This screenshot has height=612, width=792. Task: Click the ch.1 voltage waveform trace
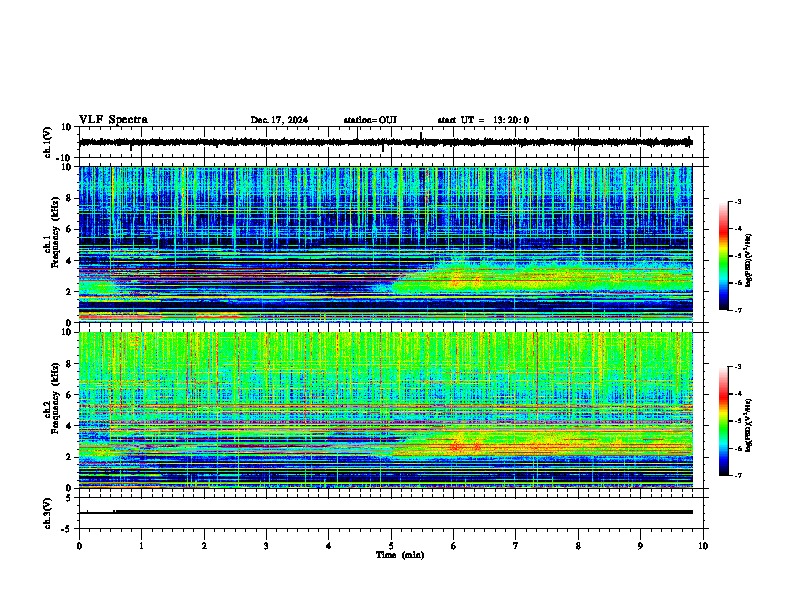coord(385,142)
